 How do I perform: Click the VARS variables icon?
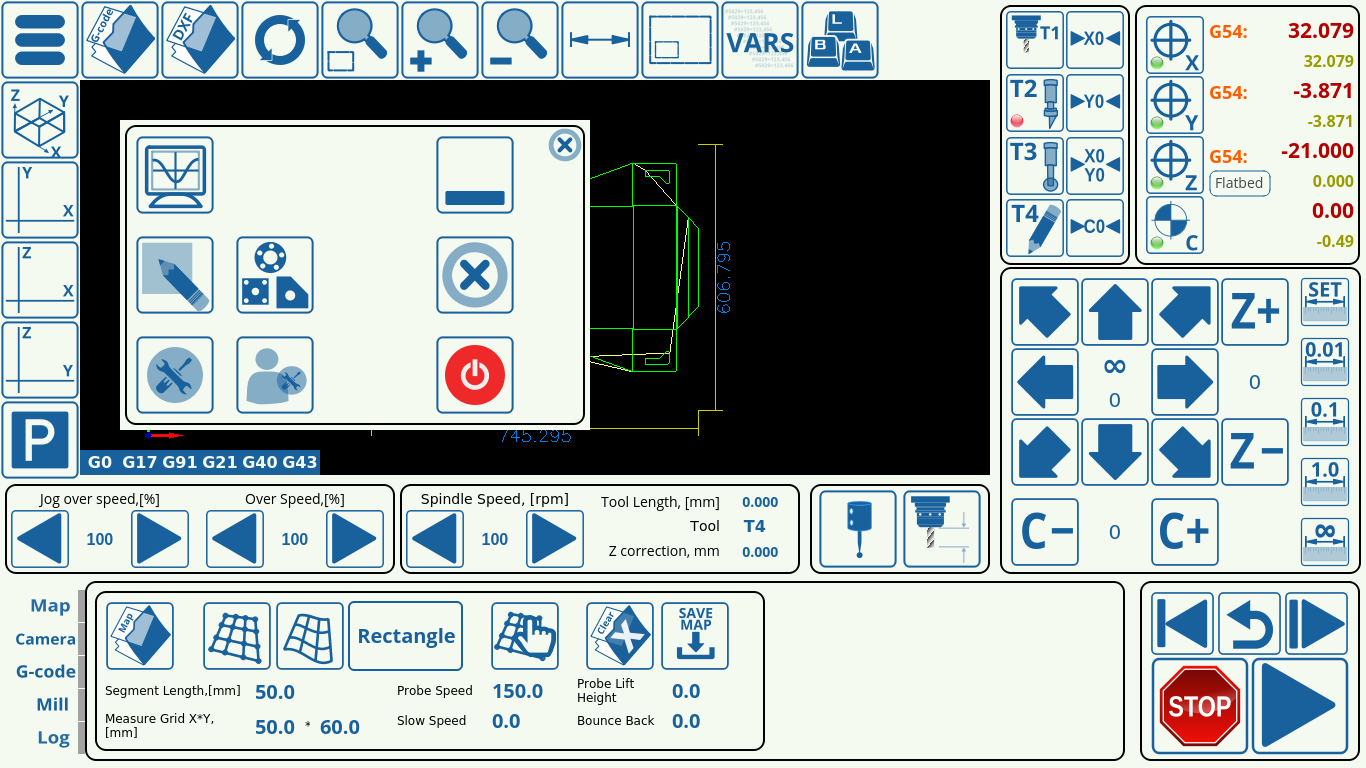(x=759, y=40)
